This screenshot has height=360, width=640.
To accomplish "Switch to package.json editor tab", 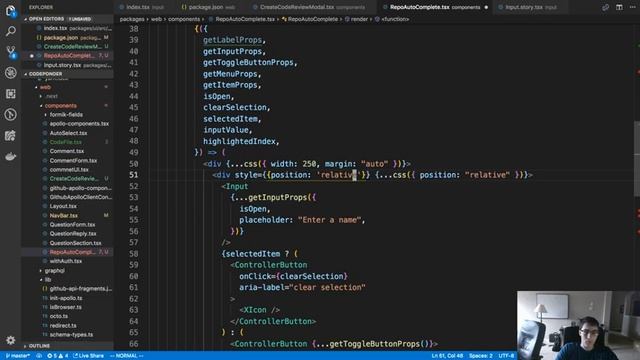I will click(x=210, y=7).
